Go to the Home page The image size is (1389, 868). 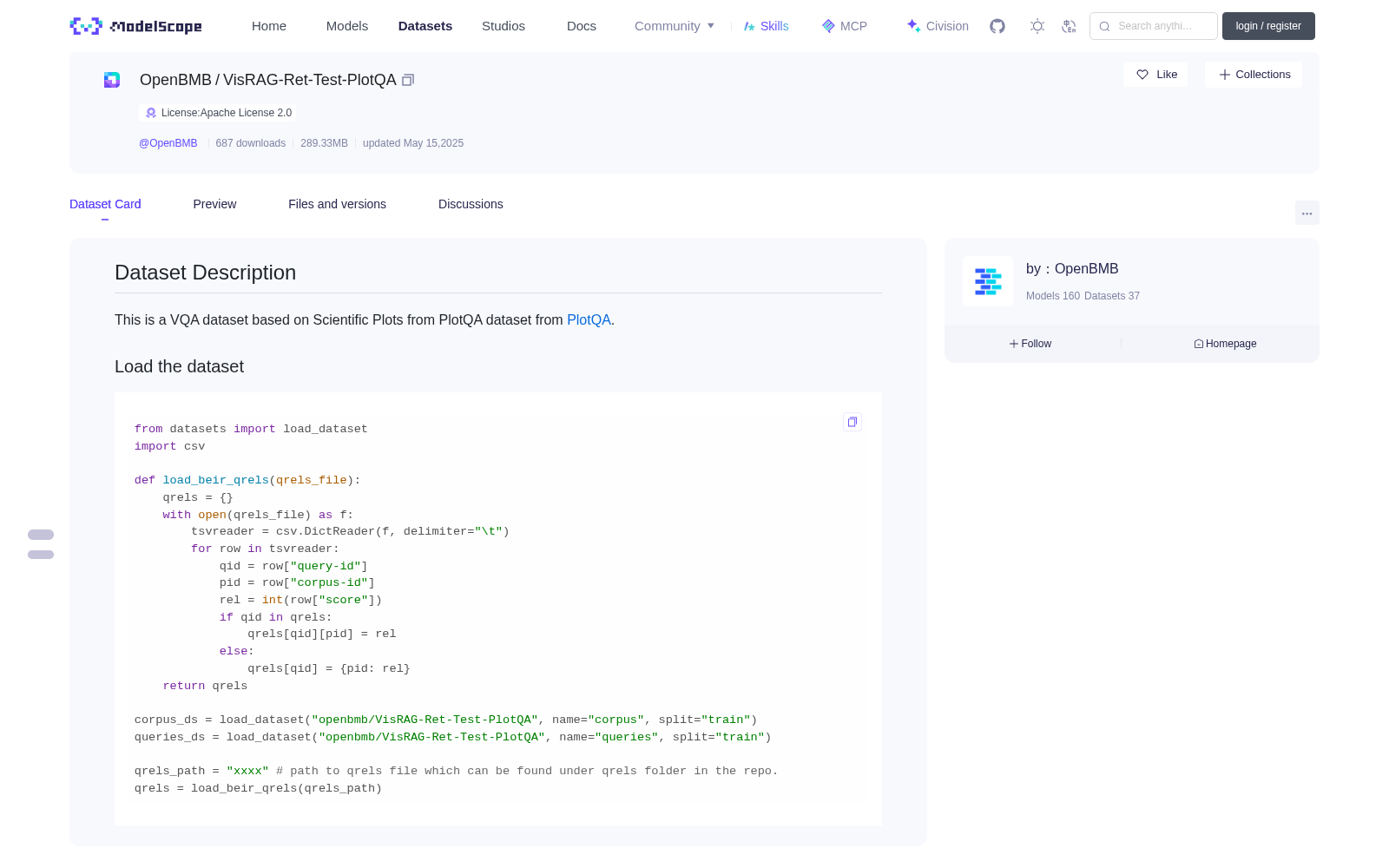point(269,26)
